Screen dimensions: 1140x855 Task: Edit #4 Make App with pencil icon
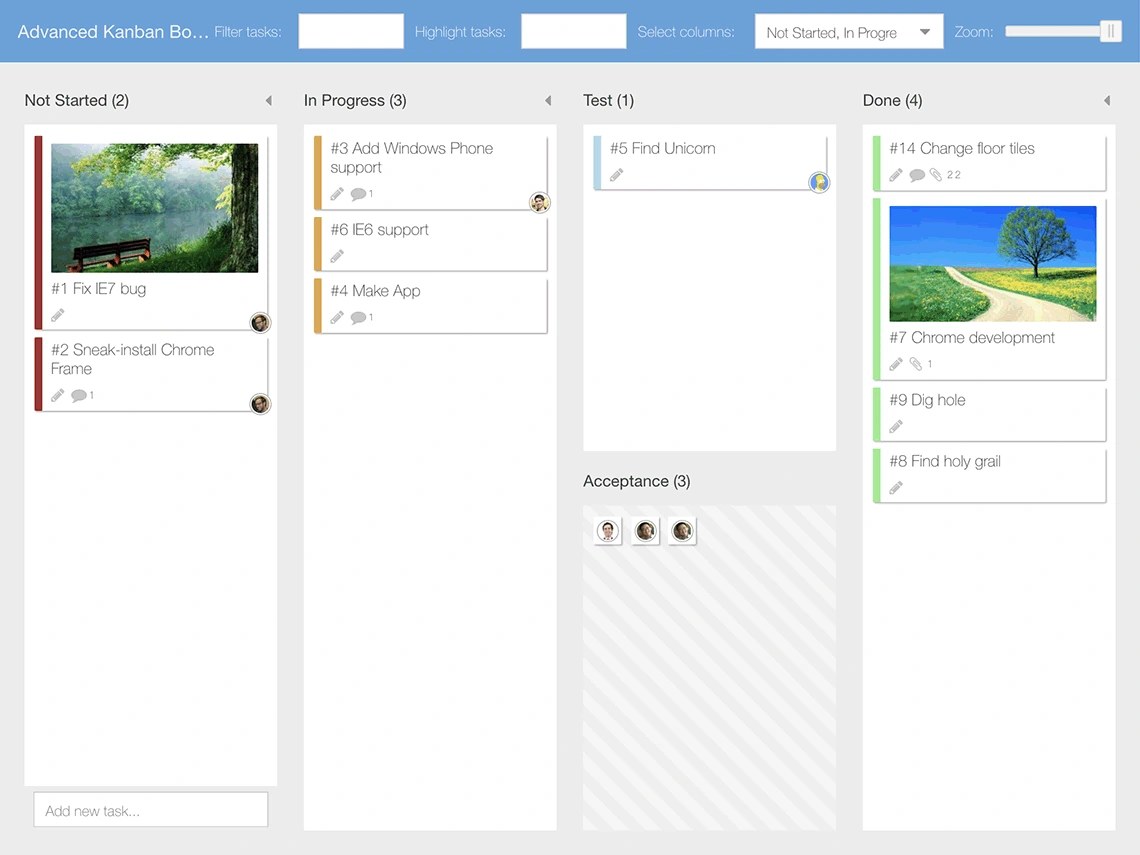[x=337, y=318]
